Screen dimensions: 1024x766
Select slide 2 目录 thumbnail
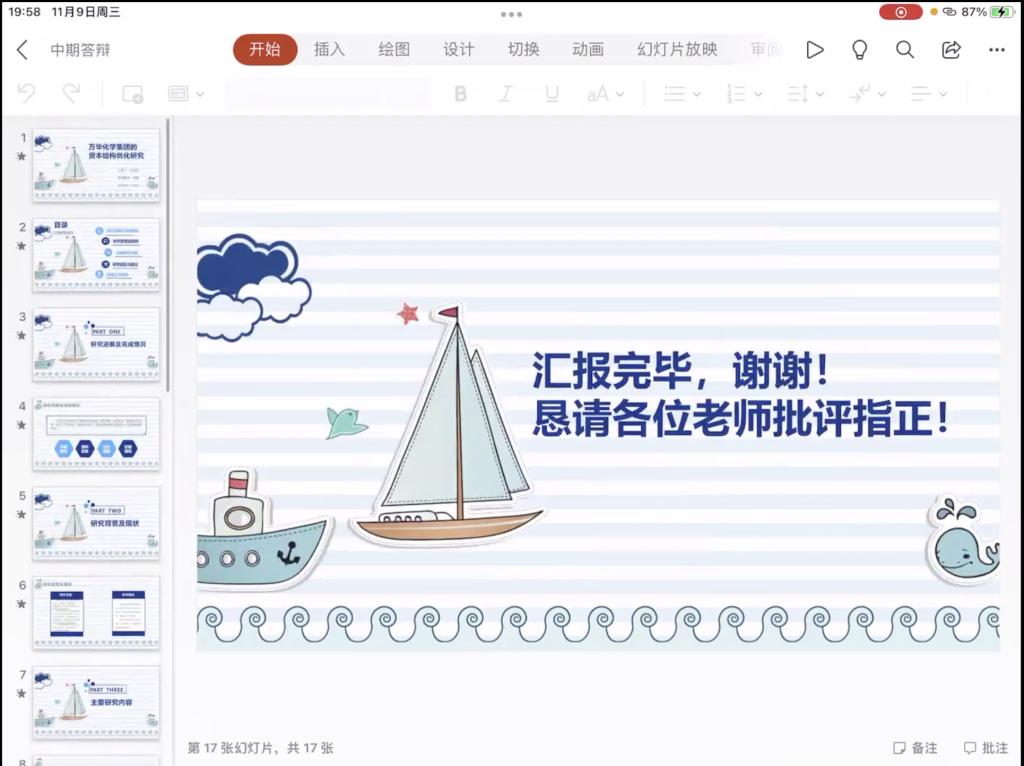[x=96, y=254]
